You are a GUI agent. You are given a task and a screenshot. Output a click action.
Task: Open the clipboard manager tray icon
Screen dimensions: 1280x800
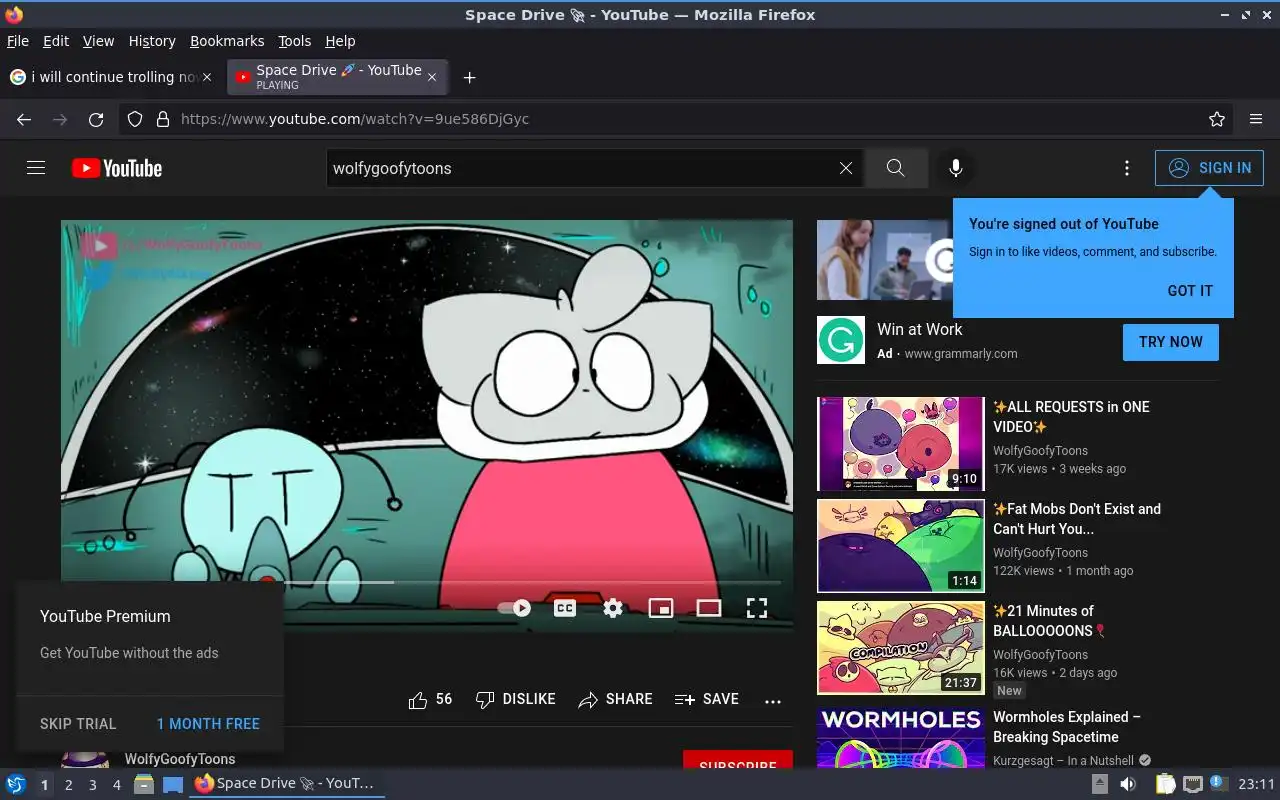click(x=1165, y=784)
